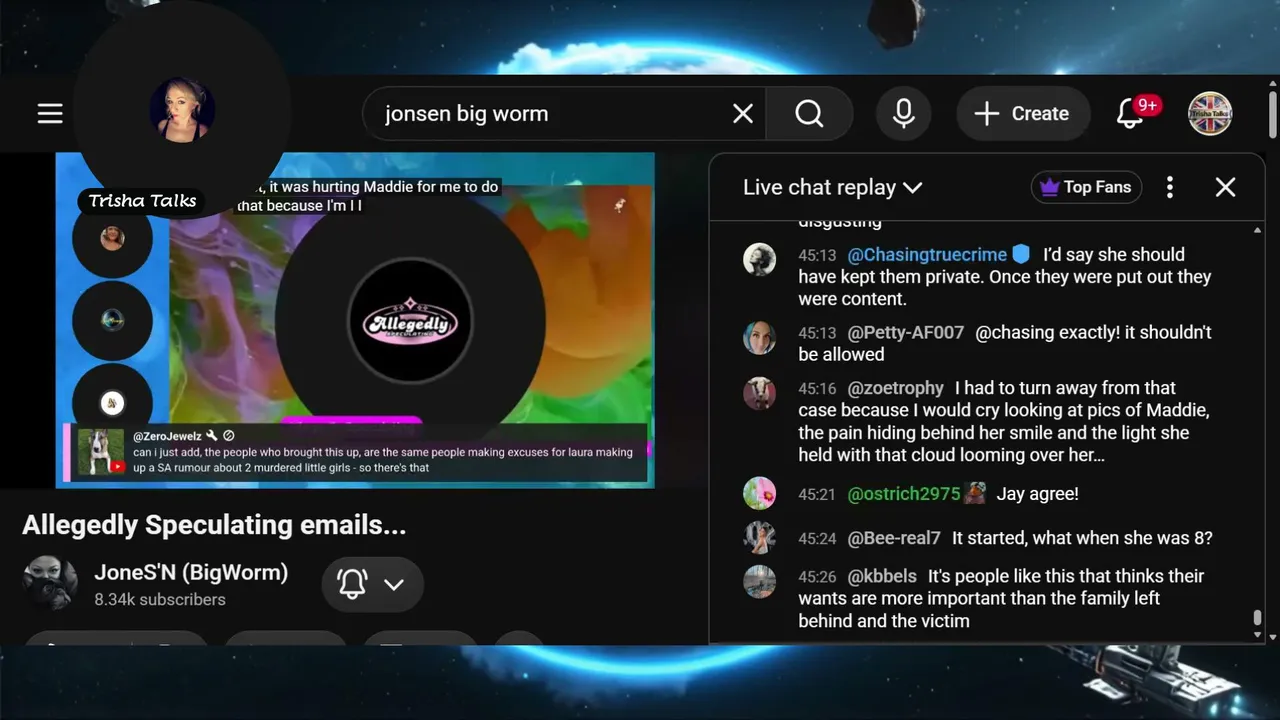This screenshot has height=720, width=1280.
Task: Click message "It started, what when she was 8?"
Action: coord(1082,538)
